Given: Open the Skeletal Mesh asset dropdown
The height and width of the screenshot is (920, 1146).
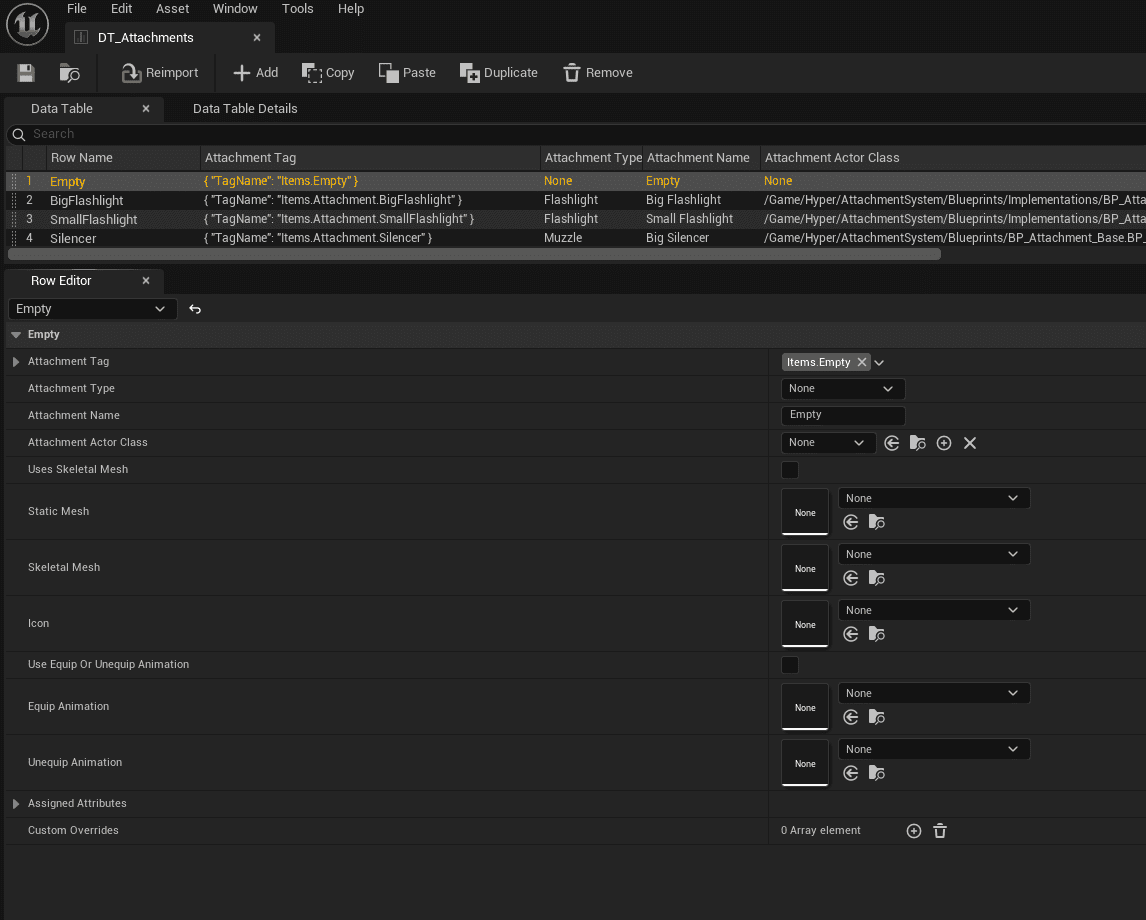Looking at the screenshot, I should pyautogui.click(x=934, y=555).
